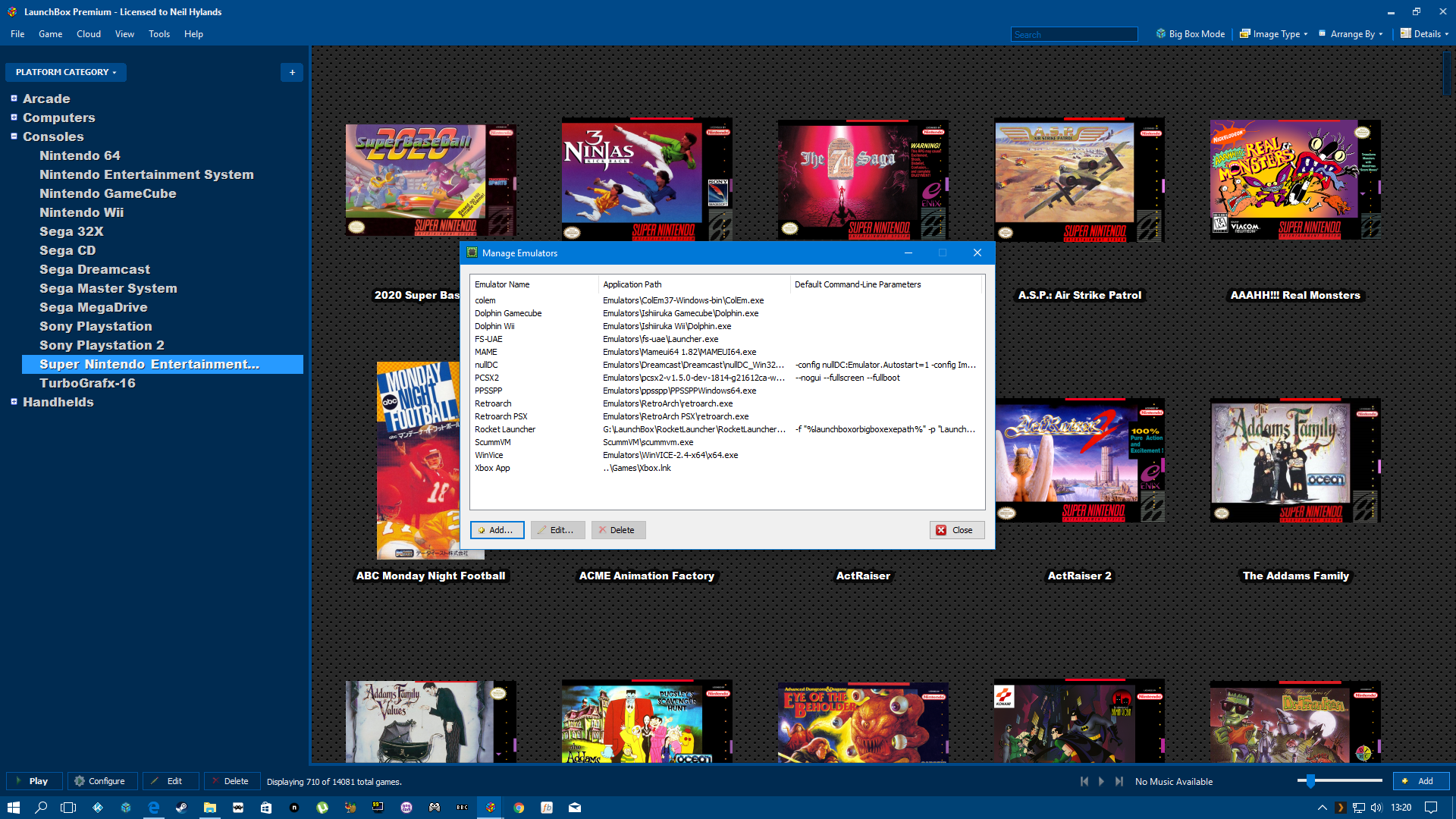This screenshot has width=1456, height=819.
Task: Open Kodi from the taskbar
Action: pos(98,808)
